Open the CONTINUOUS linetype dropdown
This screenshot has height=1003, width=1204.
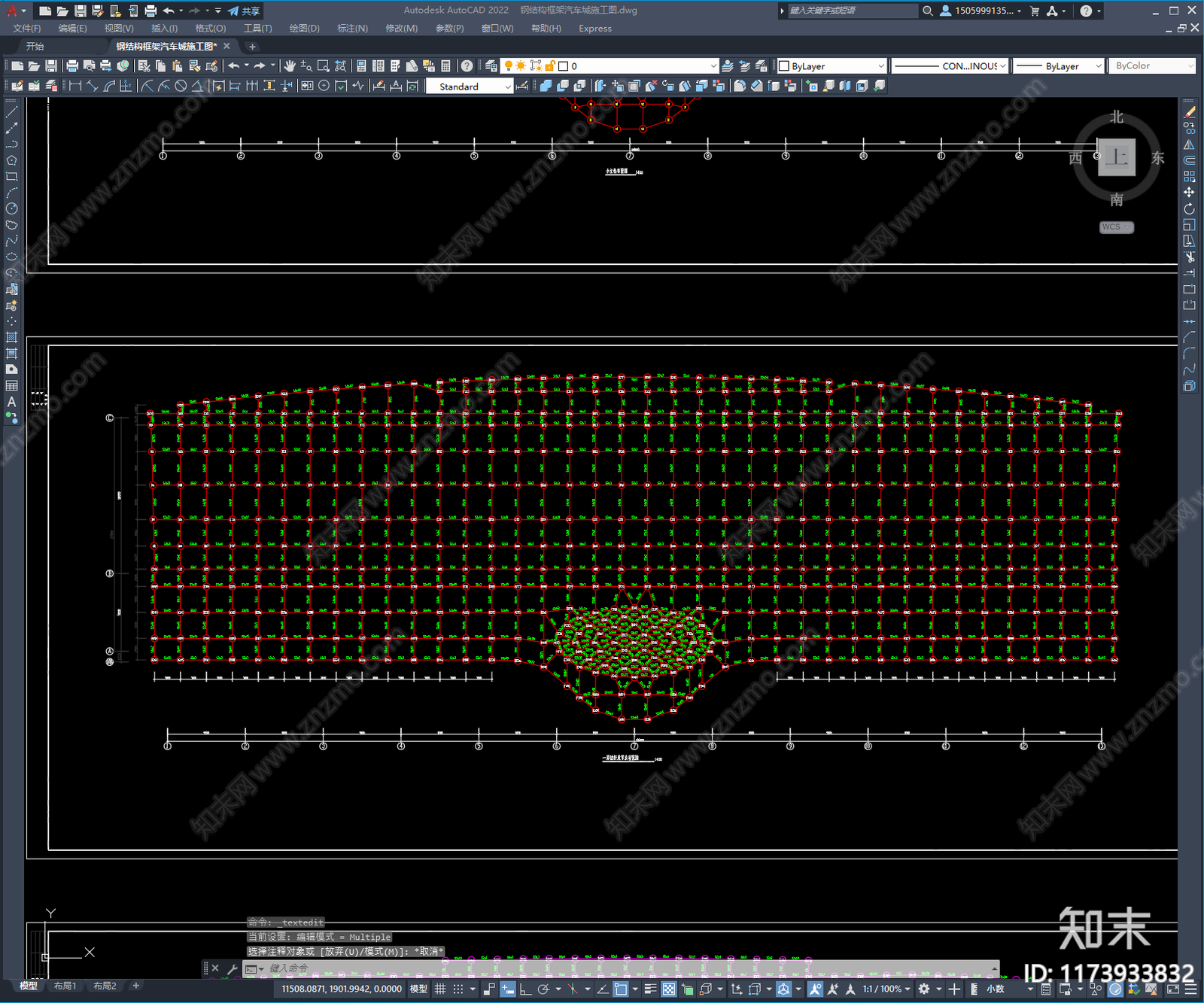[950, 66]
